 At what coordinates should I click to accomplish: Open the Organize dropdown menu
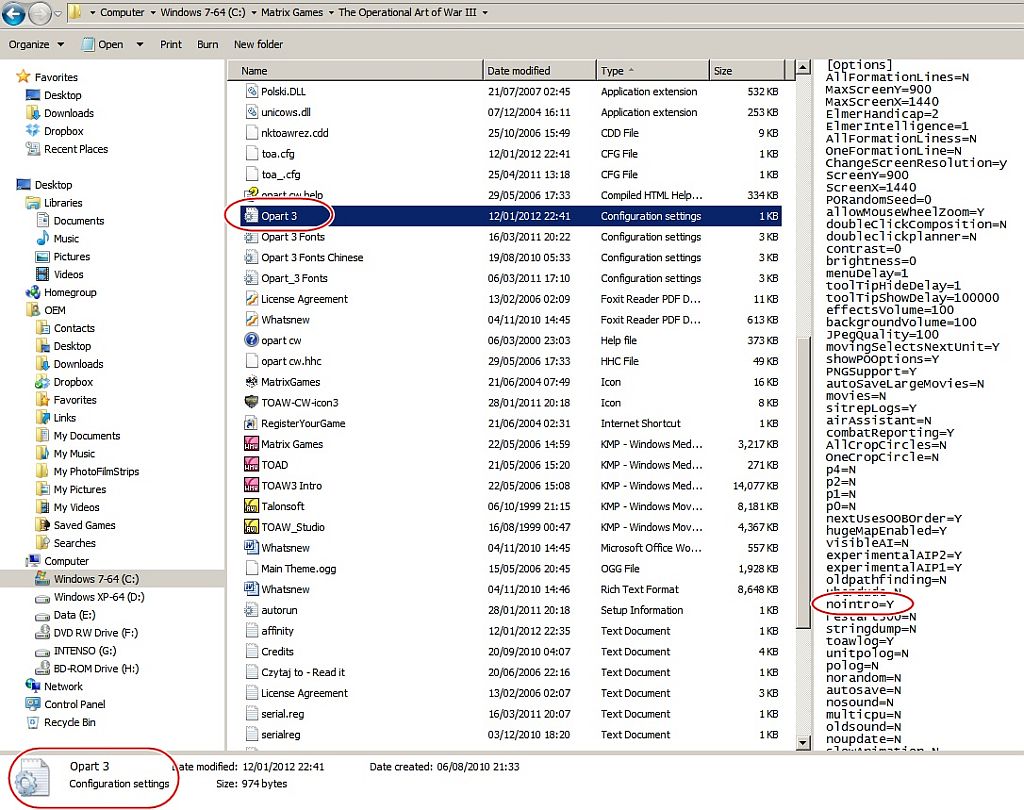(37, 44)
